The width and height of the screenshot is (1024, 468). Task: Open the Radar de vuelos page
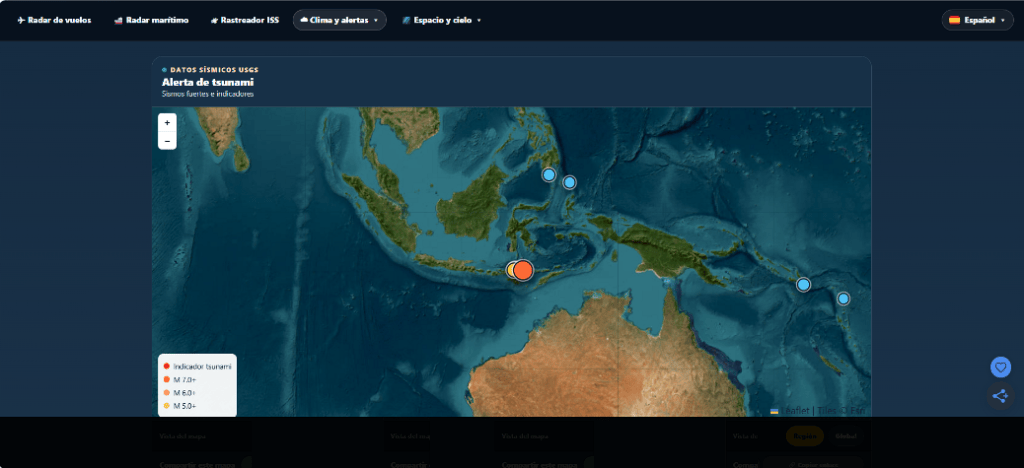[54, 20]
